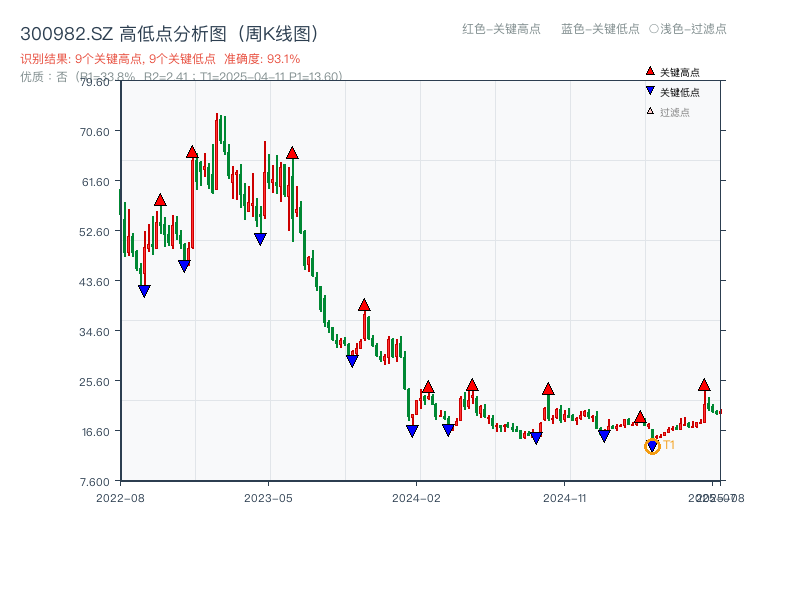Select the red triangle marker near 2024-02
Viewport: 800px width, 600px height.
click(x=428, y=384)
